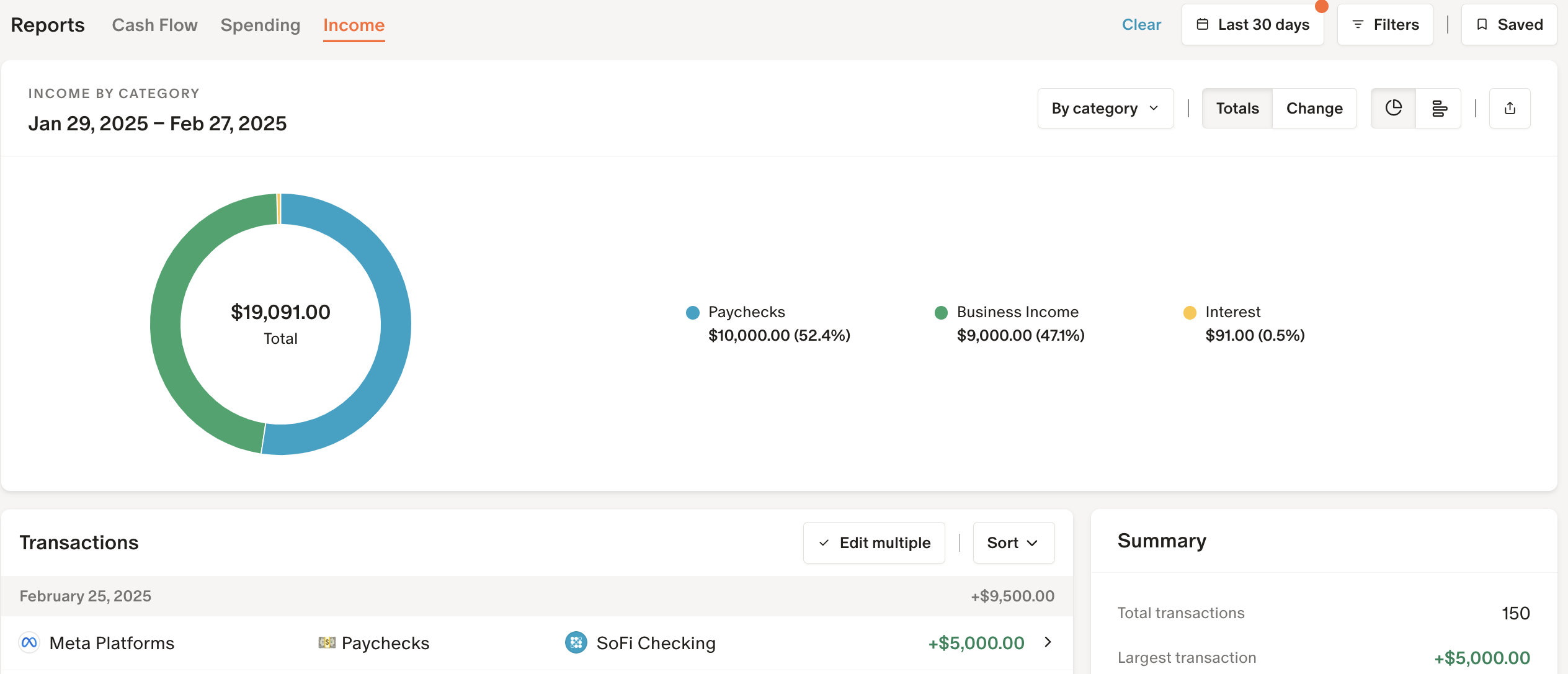Switch to the Cash Flow tab
The height and width of the screenshot is (674, 1568).
click(x=154, y=25)
